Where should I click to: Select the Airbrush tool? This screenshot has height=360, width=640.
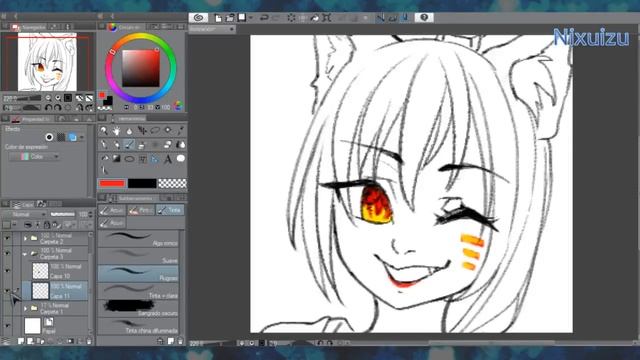coord(142,144)
